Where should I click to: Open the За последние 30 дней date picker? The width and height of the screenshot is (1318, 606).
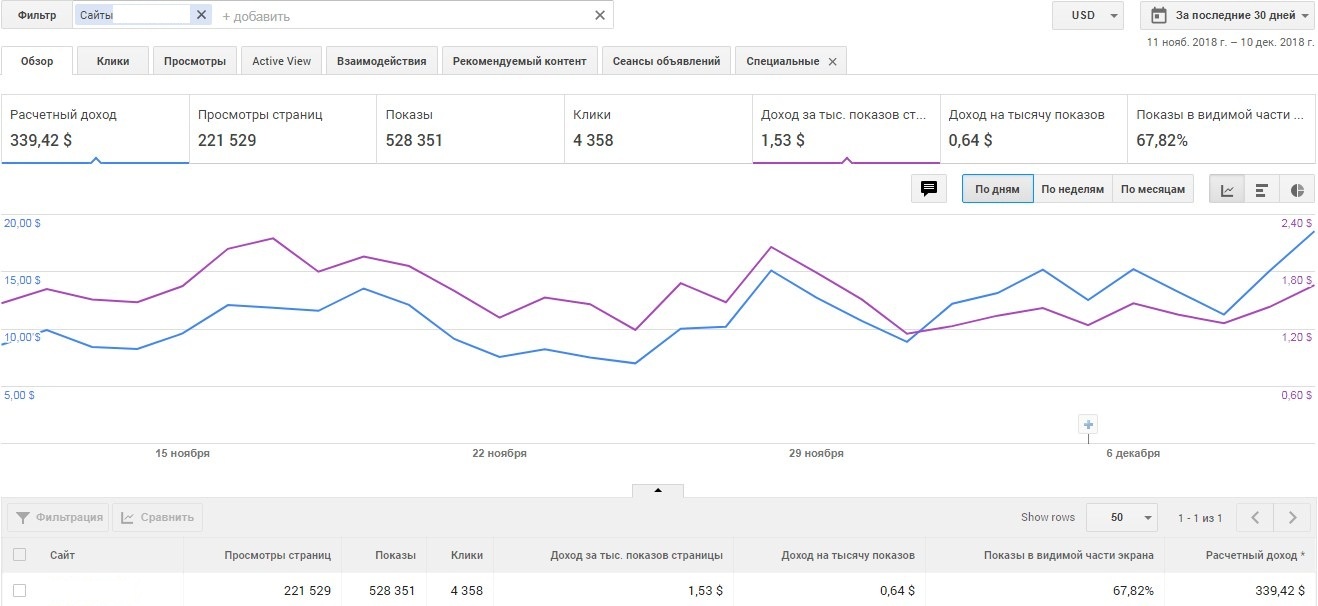(x=1229, y=15)
